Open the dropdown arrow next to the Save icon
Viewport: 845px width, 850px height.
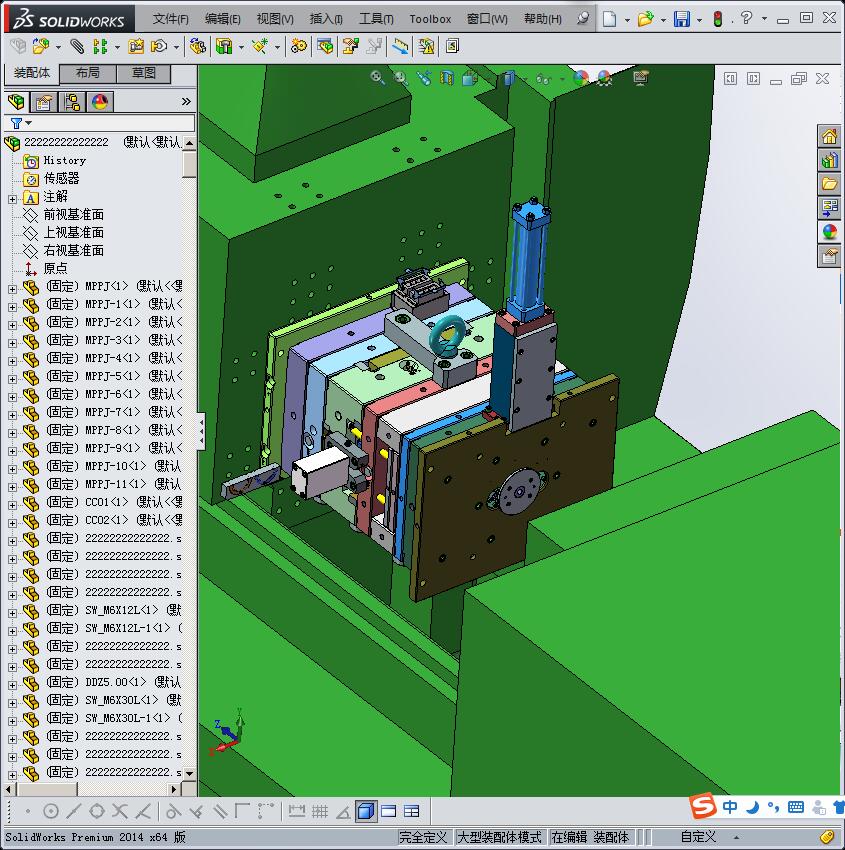click(699, 20)
